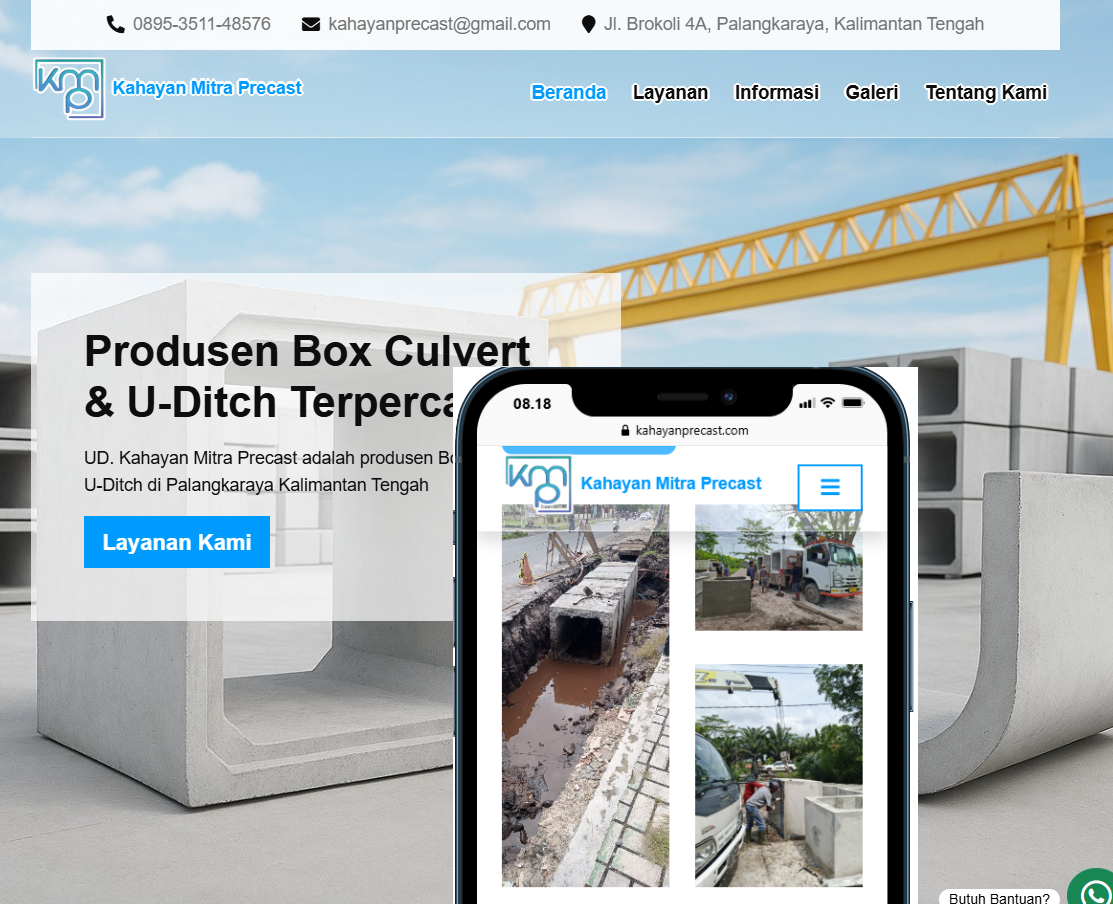Click the delivery truck photo in the phone mockup
Viewport: 1113px width, 904px height.
pyautogui.click(x=778, y=567)
